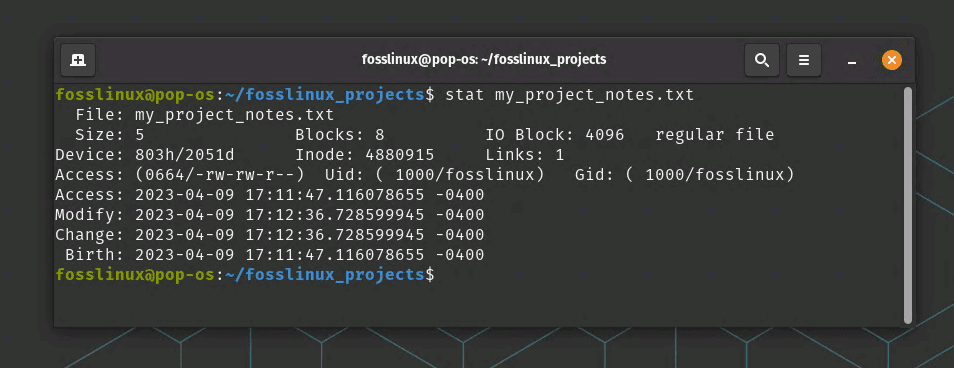
Task: Click the 'regular file' text
Action: [x=714, y=135]
